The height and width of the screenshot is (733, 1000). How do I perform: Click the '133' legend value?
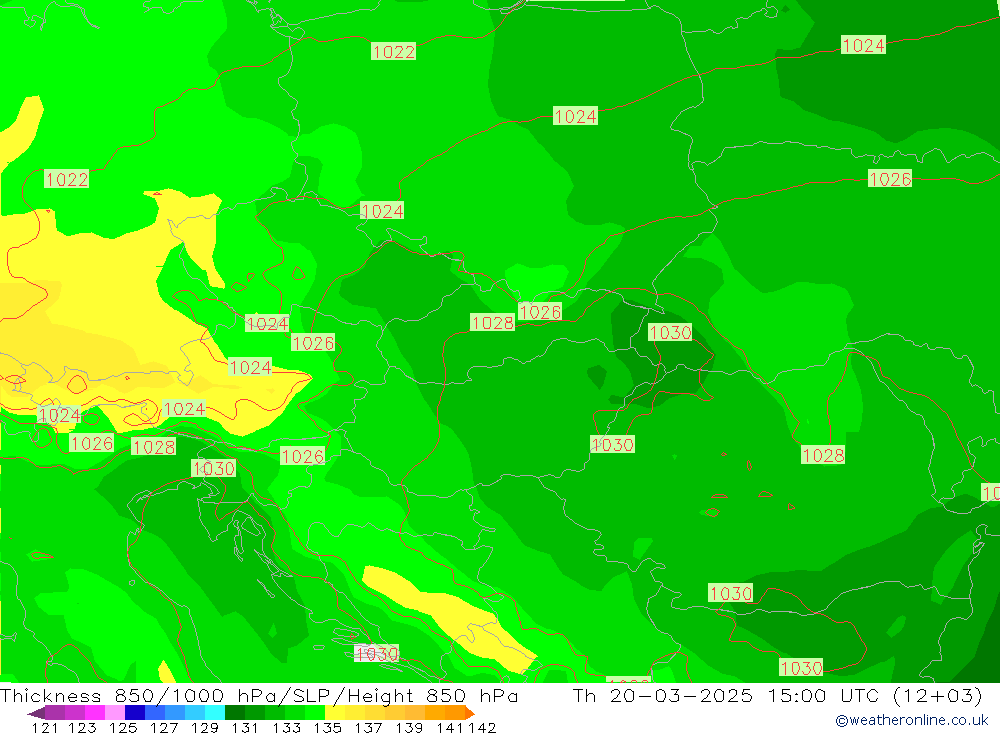(286, 727)
